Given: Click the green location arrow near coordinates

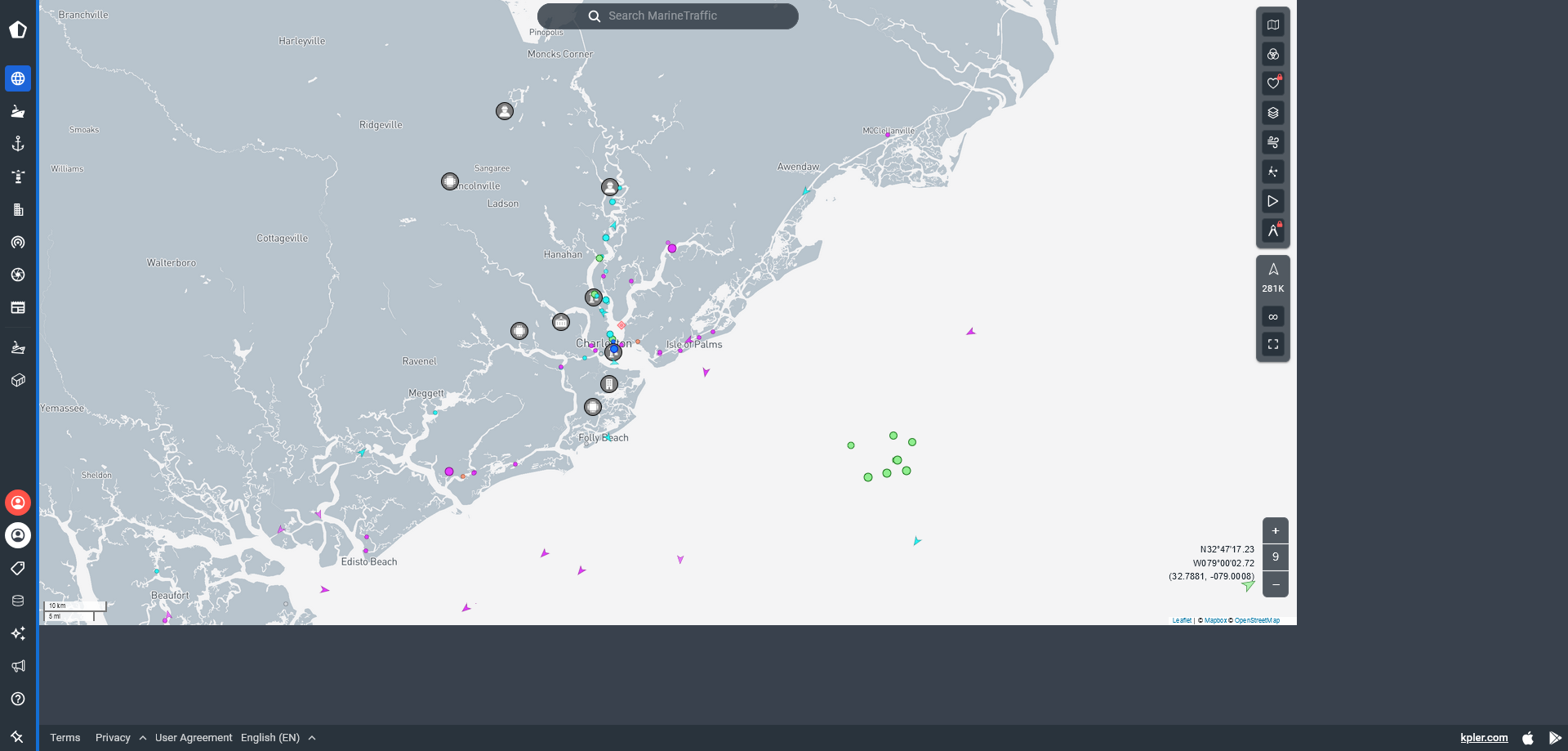Looking at the screenshot, I should tap(1248, 585).
